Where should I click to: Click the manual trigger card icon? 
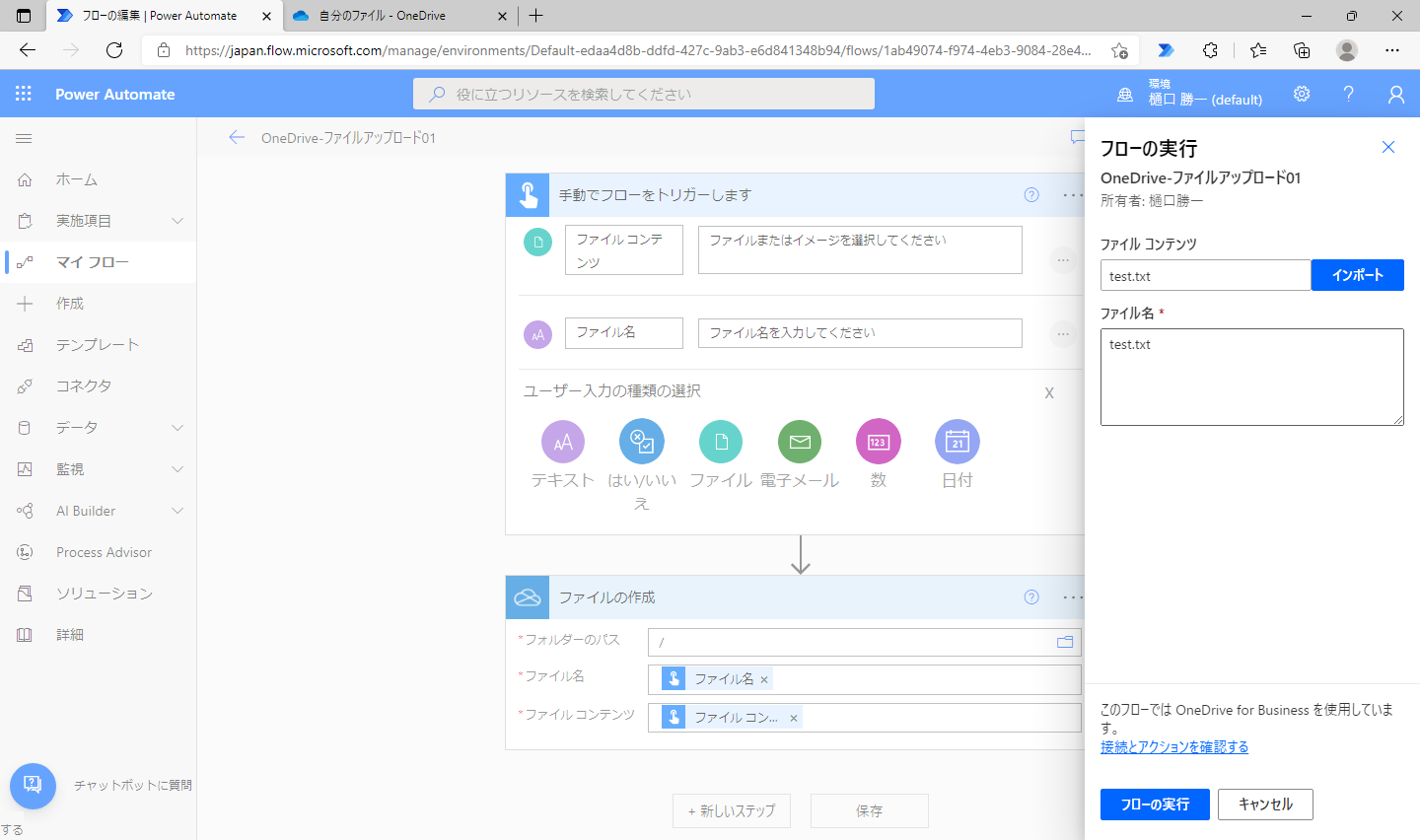(x=528, y=195)
